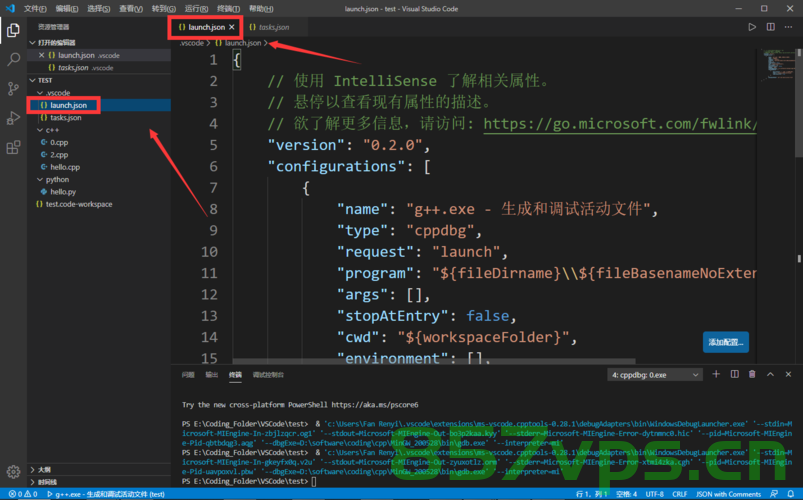
Task: Open the Manage gear settings icon
Action: [x=13, y=471]
